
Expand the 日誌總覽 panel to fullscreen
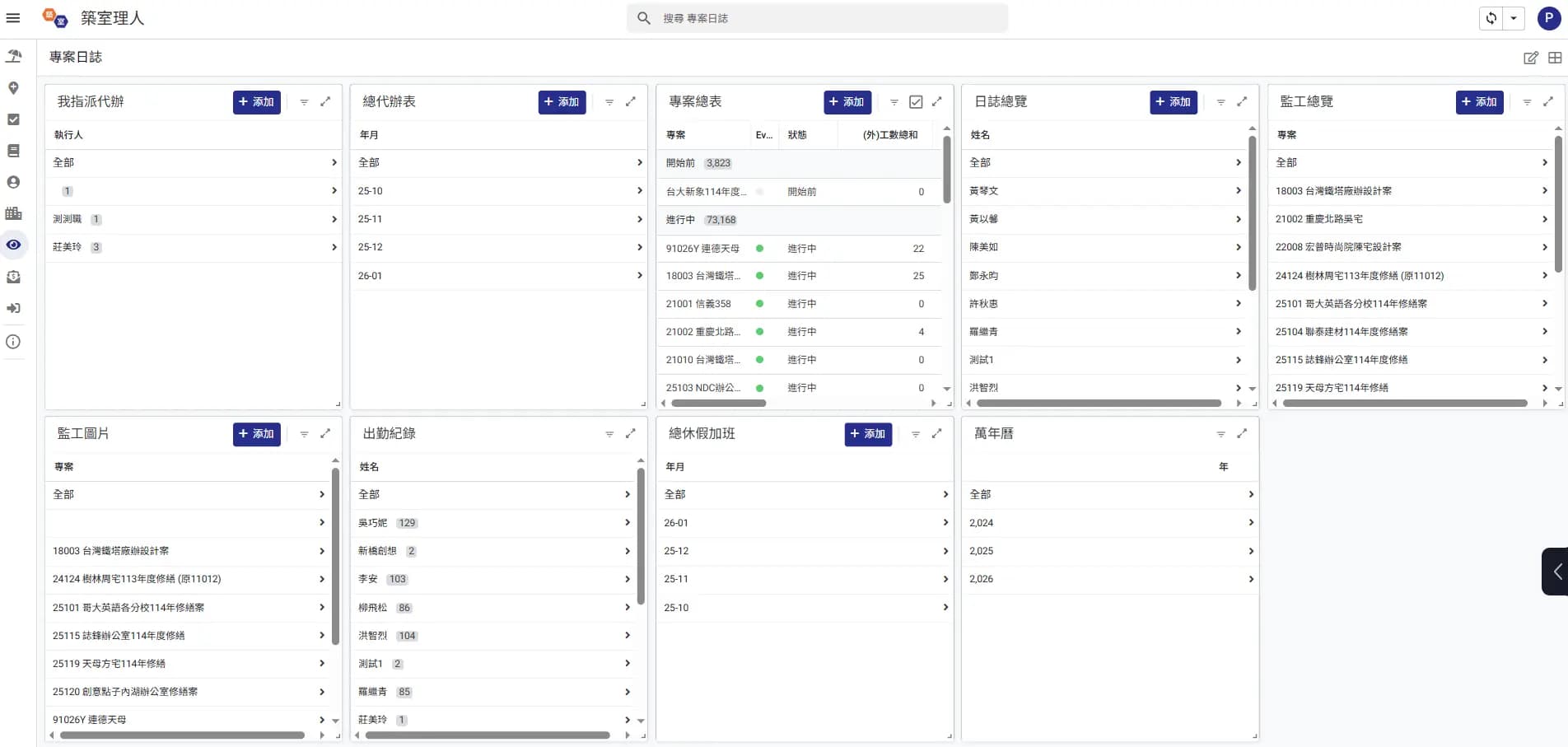(x=1242, y=101)
